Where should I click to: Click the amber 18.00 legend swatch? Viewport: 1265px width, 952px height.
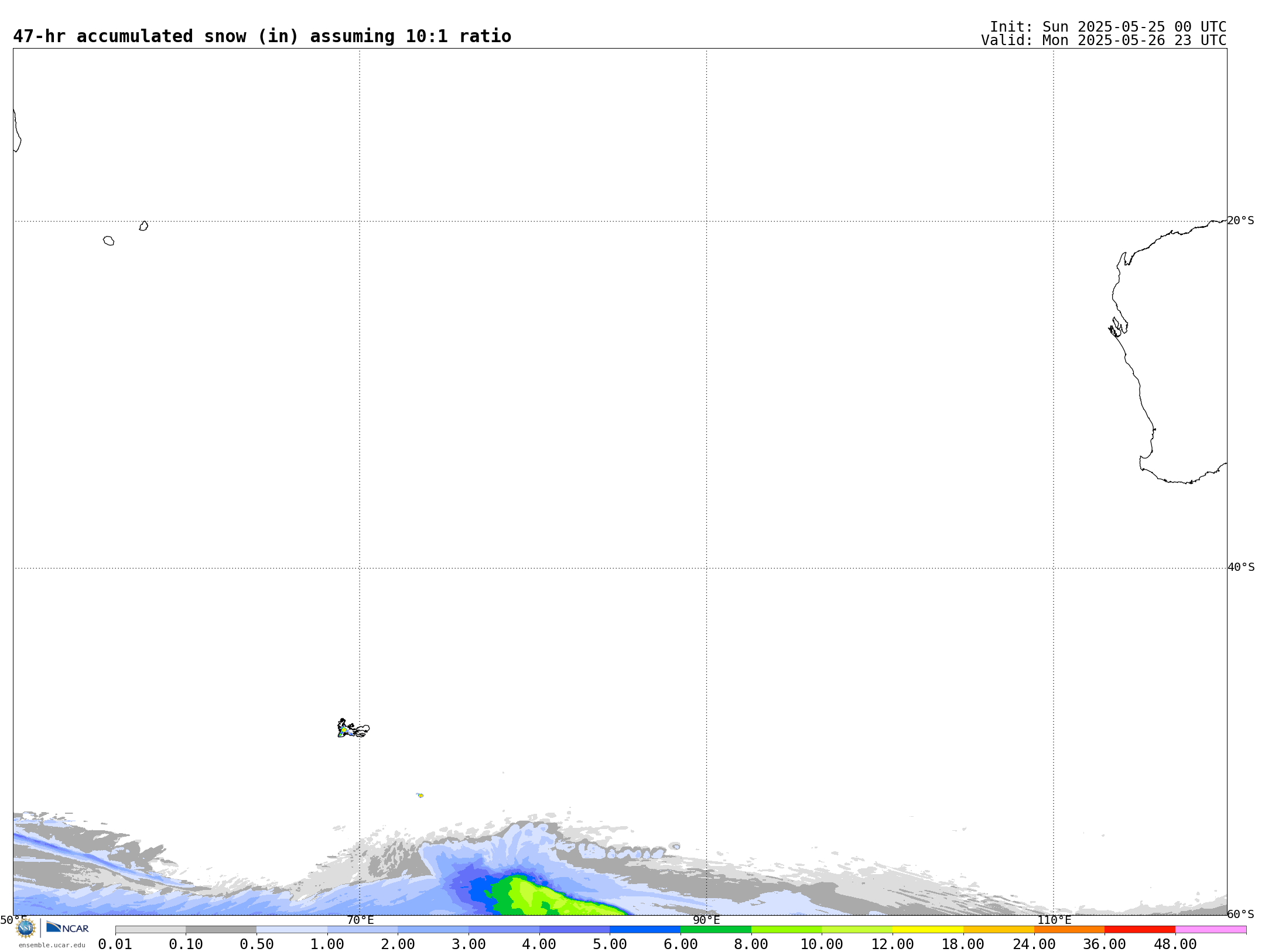(999, 930)
